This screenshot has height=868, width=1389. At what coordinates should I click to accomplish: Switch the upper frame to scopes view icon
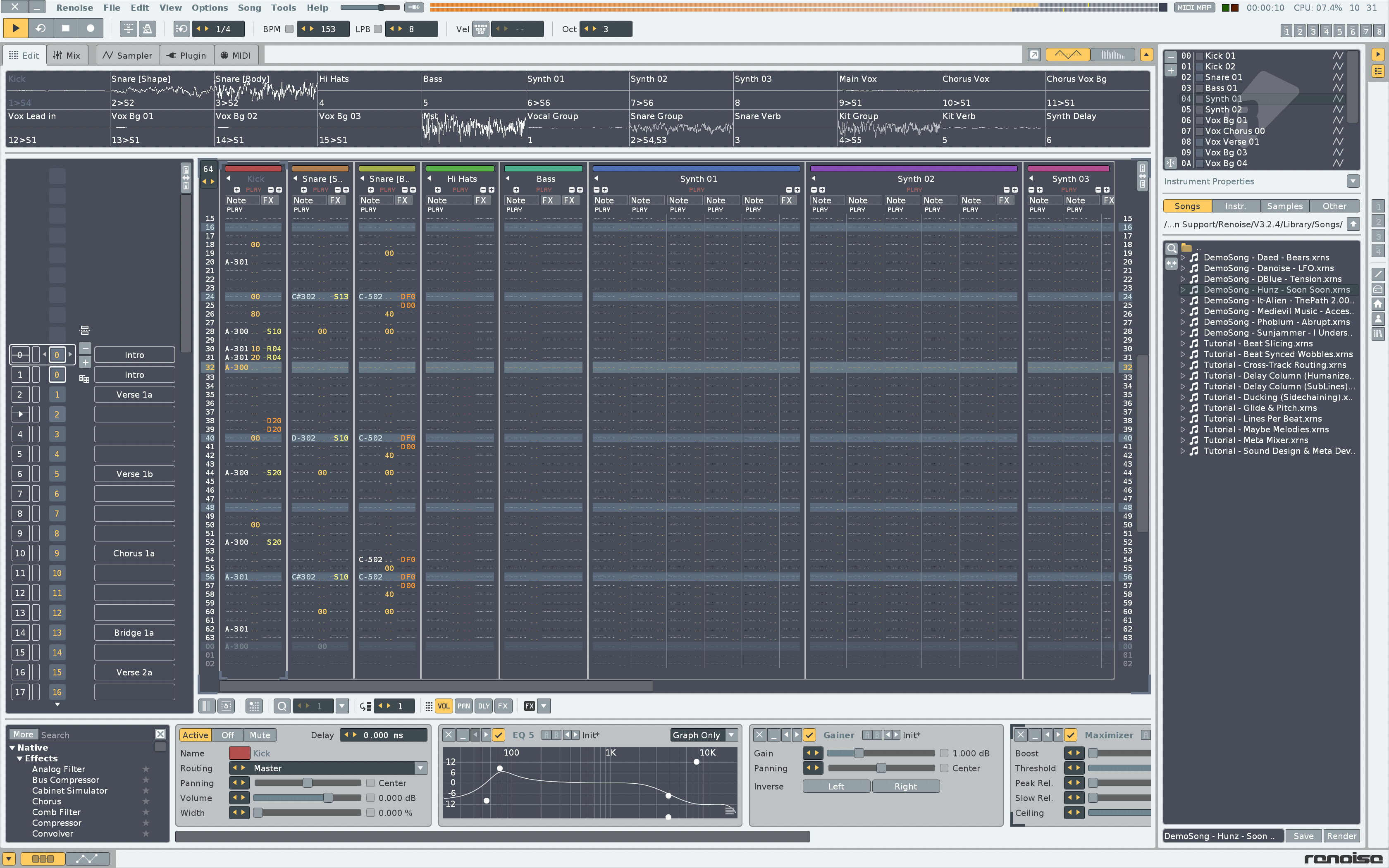(x=1067, y=55)
